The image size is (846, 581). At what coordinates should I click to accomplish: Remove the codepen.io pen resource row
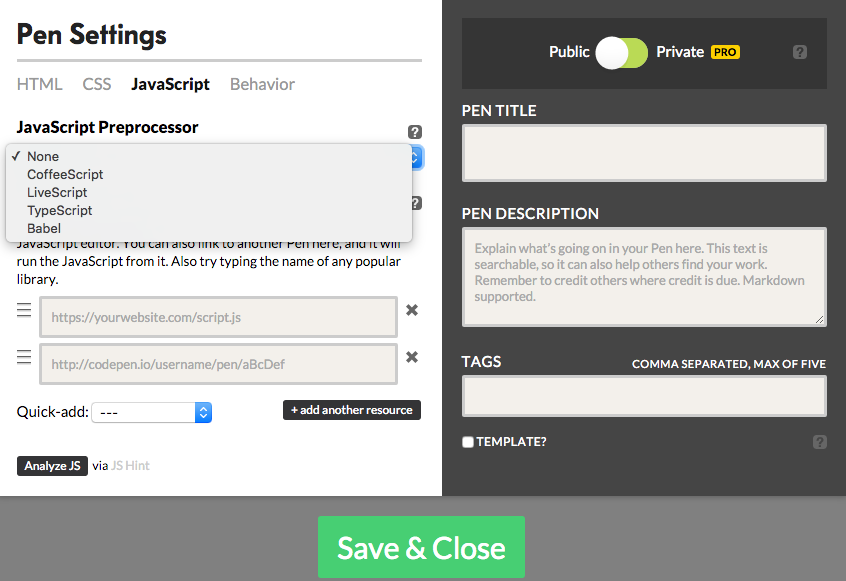tap(412, 357)
